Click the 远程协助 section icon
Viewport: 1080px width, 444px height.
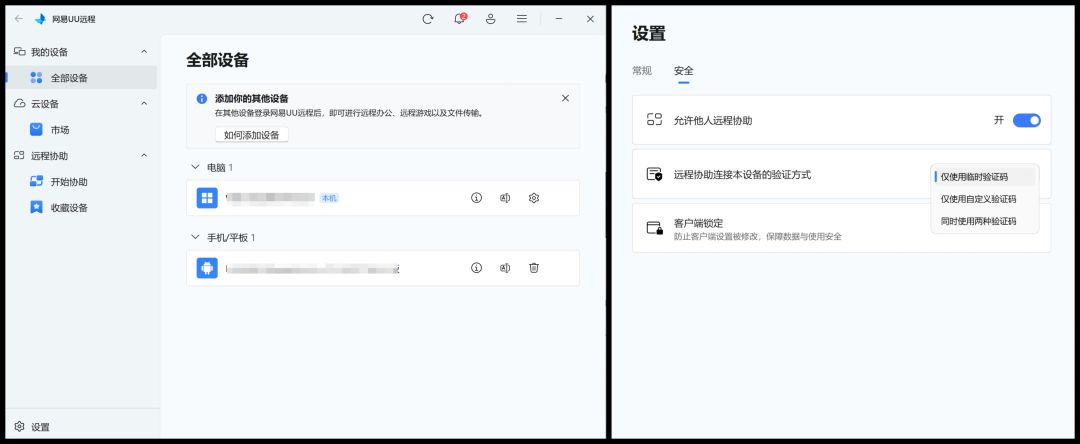point(19,156)
